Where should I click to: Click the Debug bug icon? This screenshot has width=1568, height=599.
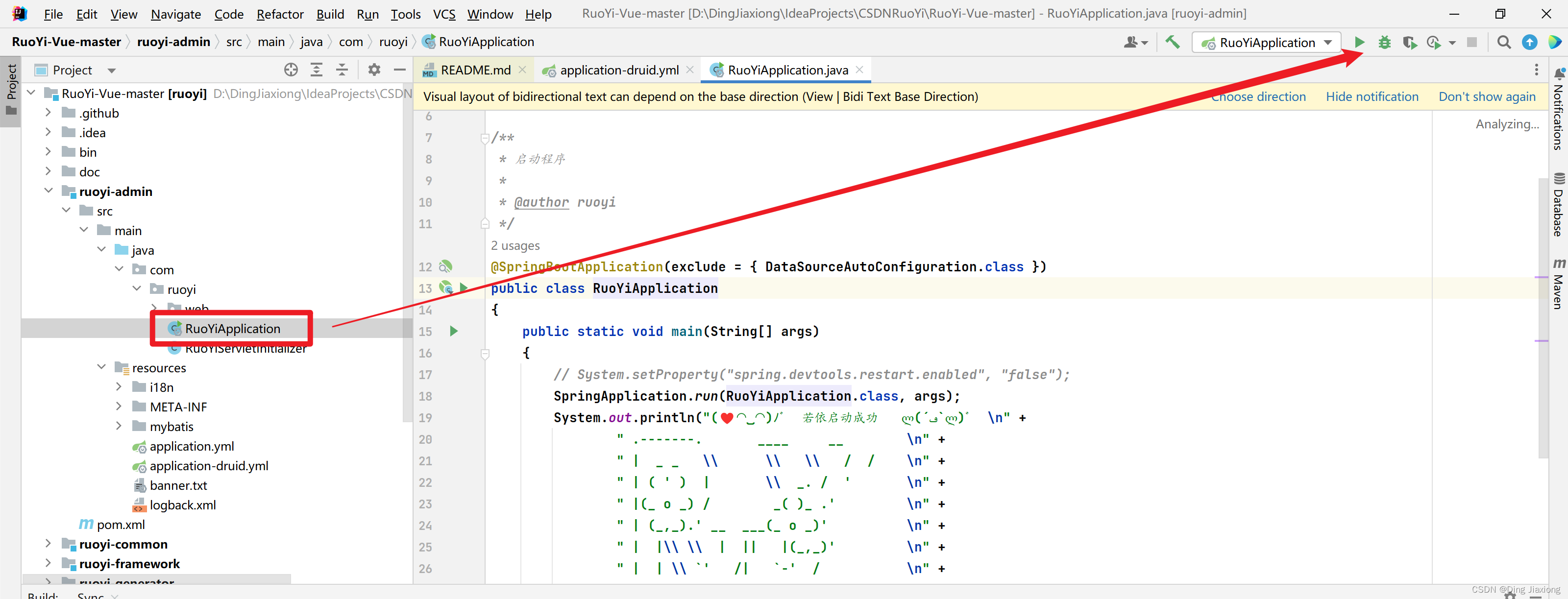coord(1384,42)
